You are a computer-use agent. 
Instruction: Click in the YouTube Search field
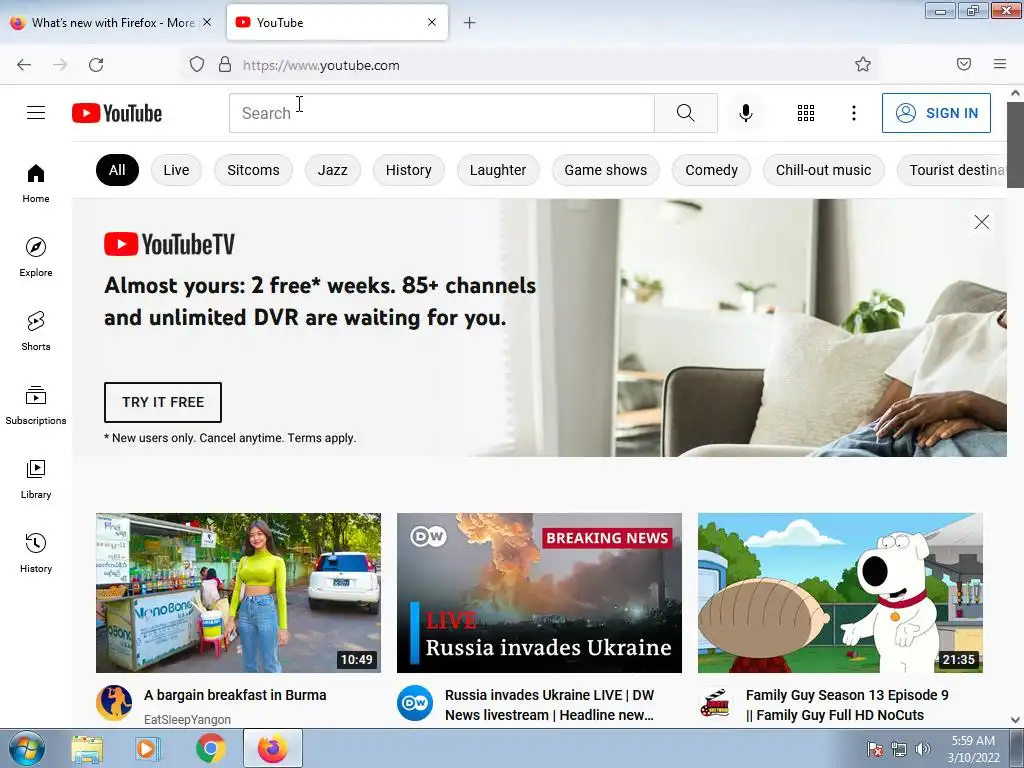pyautogui.click(x=442, y=113)
